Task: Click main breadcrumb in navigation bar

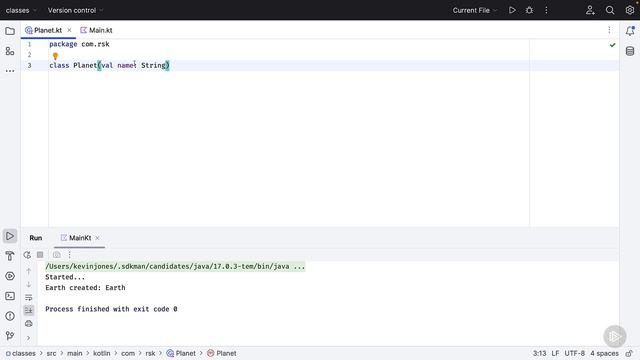Action: point(75,353)
